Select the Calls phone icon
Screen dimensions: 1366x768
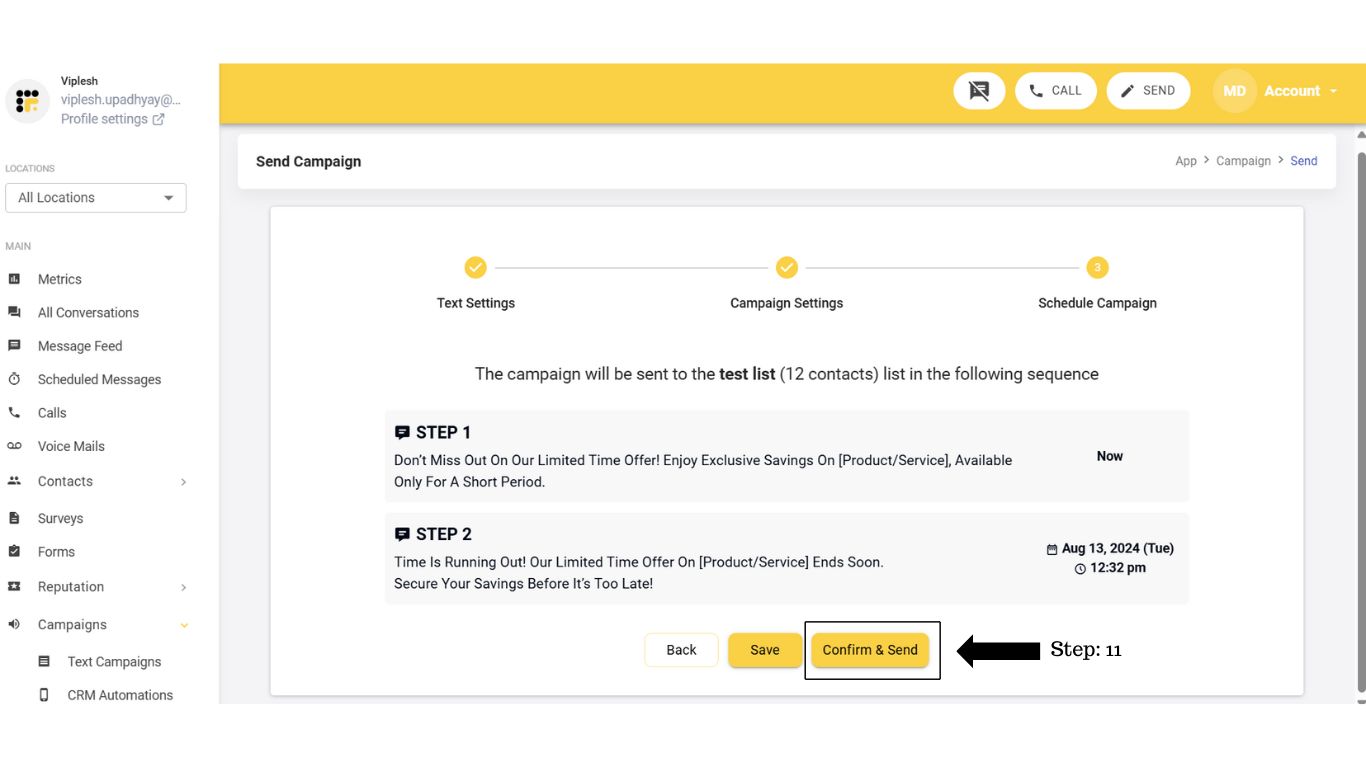tap(16, 412)
